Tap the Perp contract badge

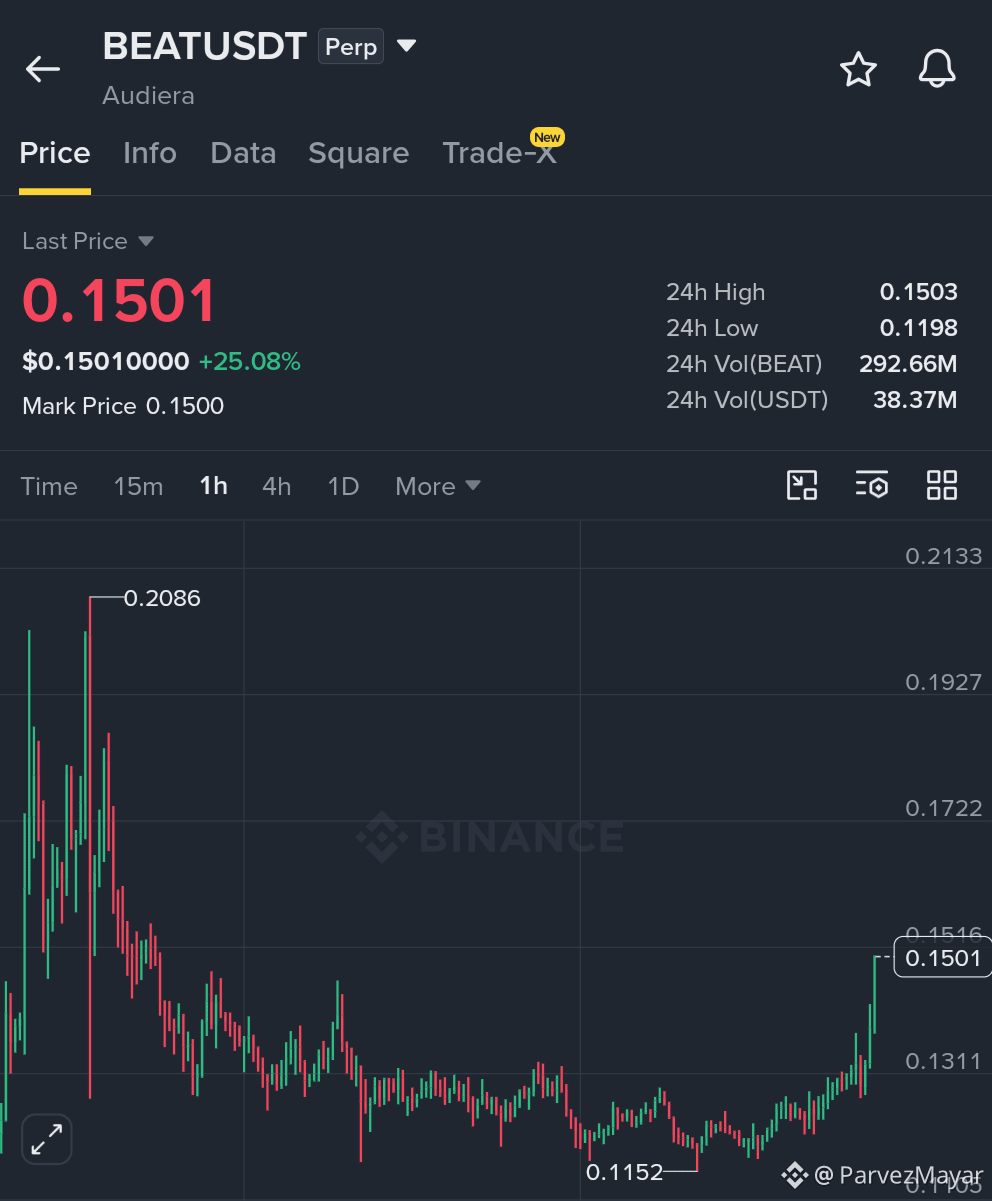tap(351, 47)
